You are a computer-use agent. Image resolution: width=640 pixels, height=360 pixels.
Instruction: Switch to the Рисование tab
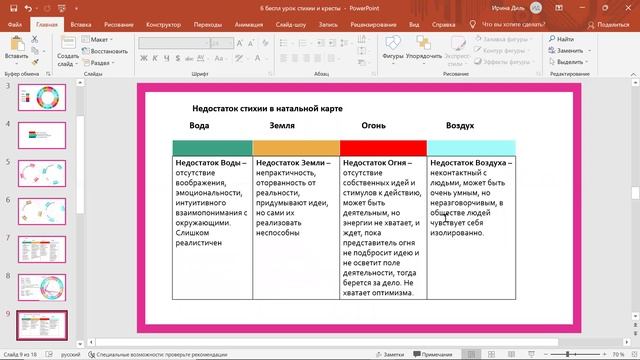pos(118,24)
